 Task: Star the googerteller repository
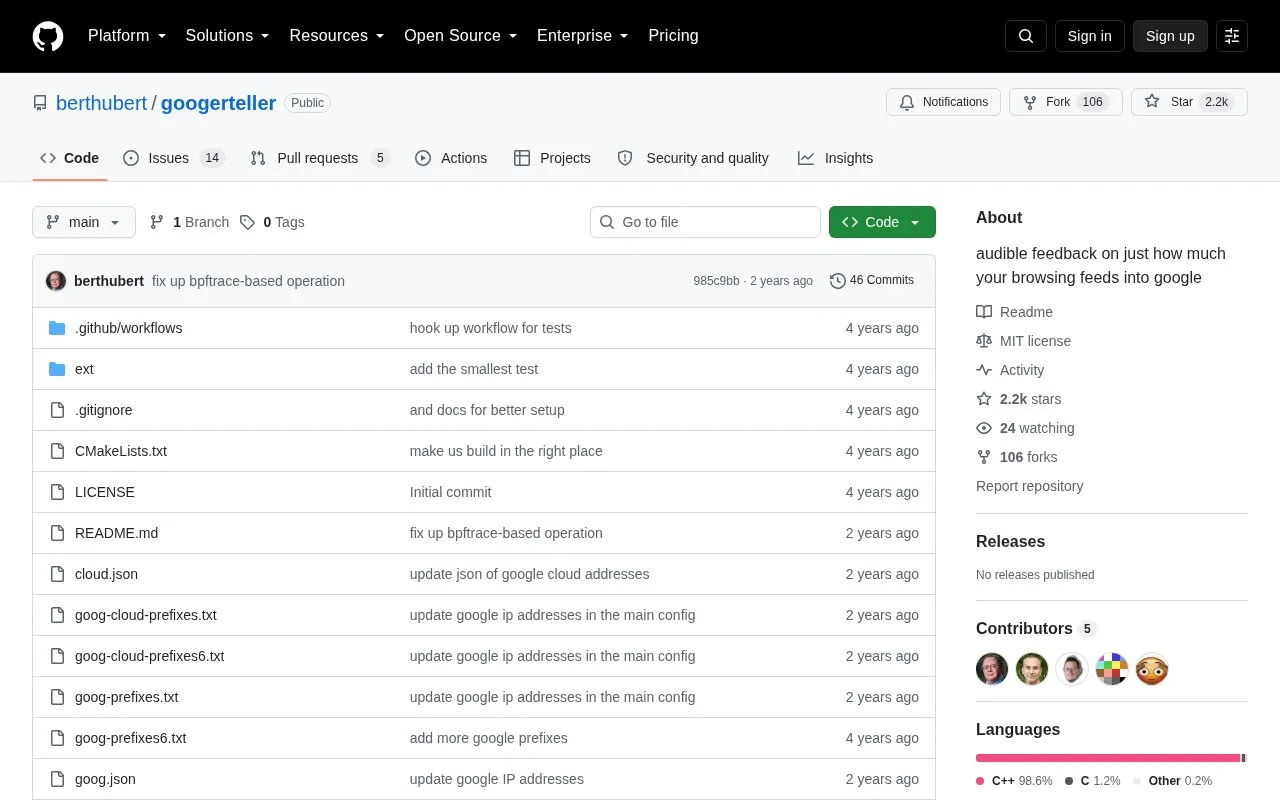click(1189, 102)
